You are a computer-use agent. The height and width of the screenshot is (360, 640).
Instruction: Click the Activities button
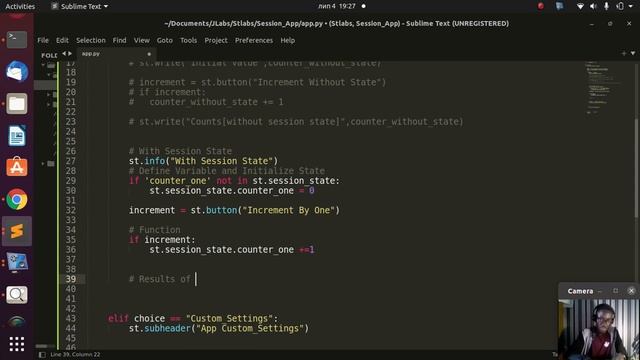pyautogui.click(x=20, y=6)
